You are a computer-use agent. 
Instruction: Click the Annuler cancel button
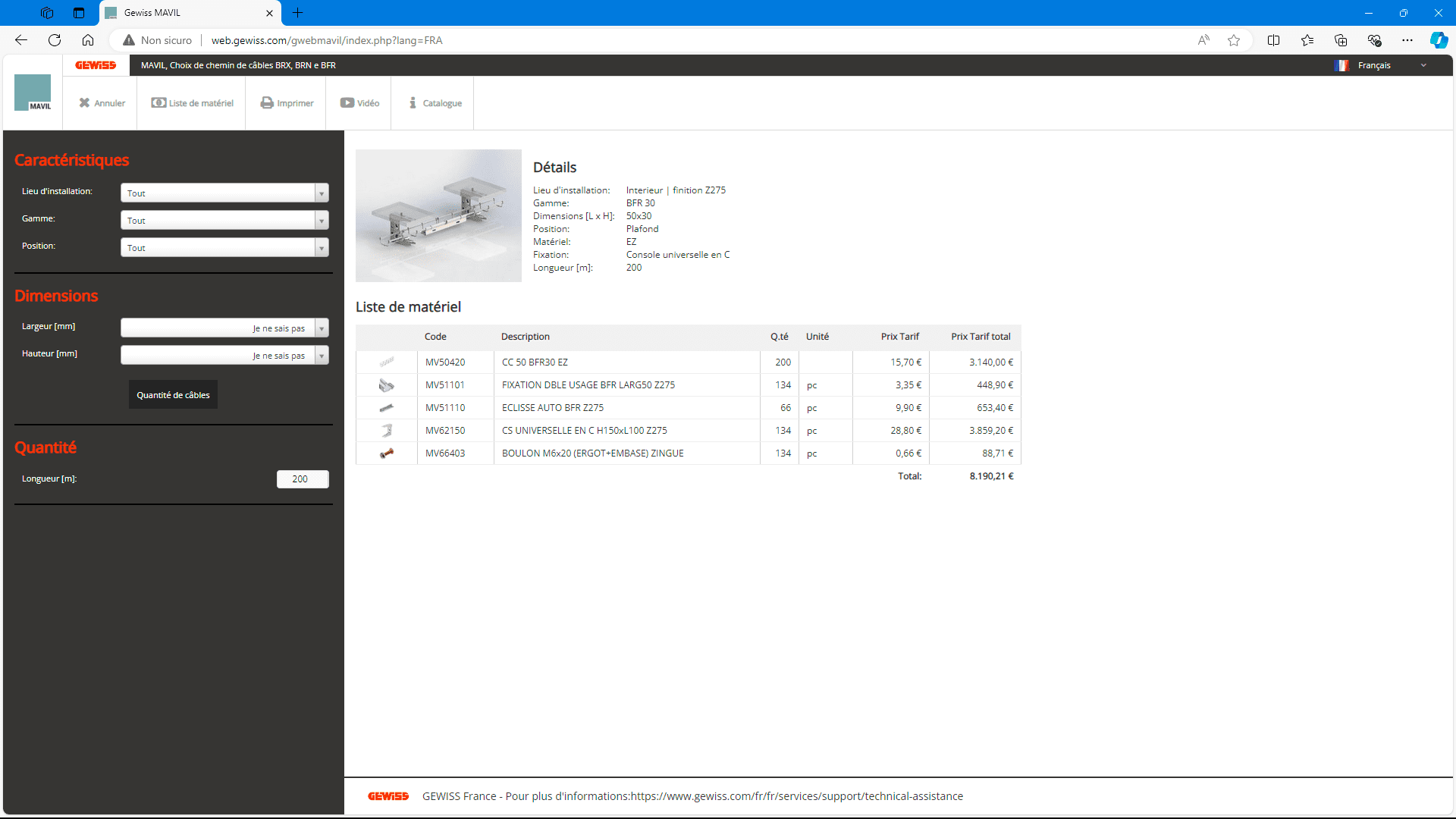pyautogui.click(x=102, y=103)
